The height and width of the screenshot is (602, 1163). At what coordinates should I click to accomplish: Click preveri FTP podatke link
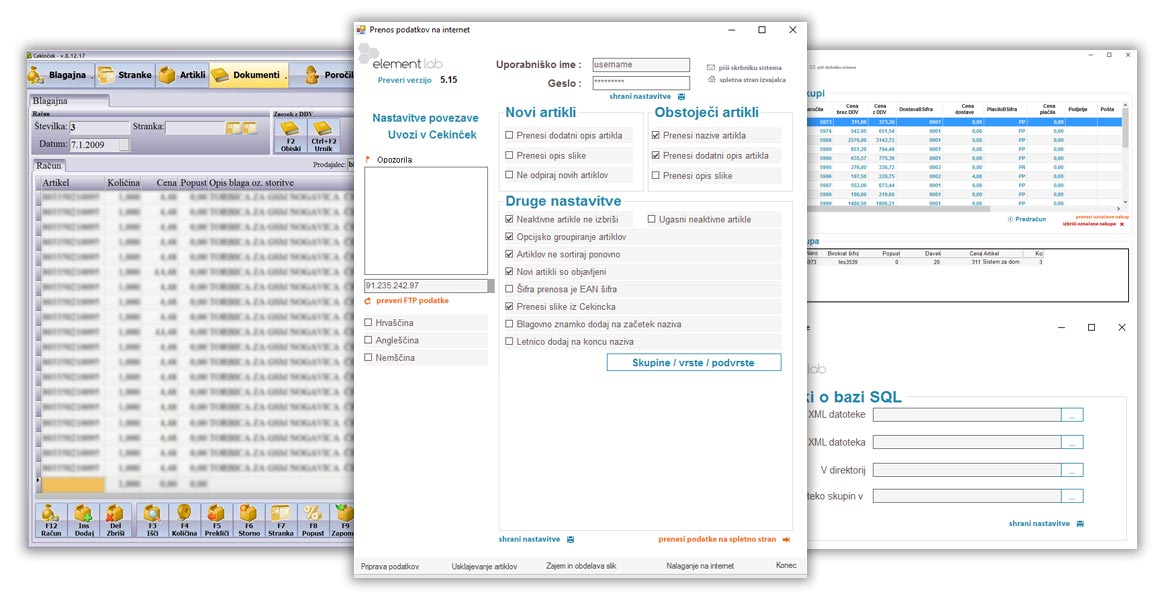tap(412, 301)
